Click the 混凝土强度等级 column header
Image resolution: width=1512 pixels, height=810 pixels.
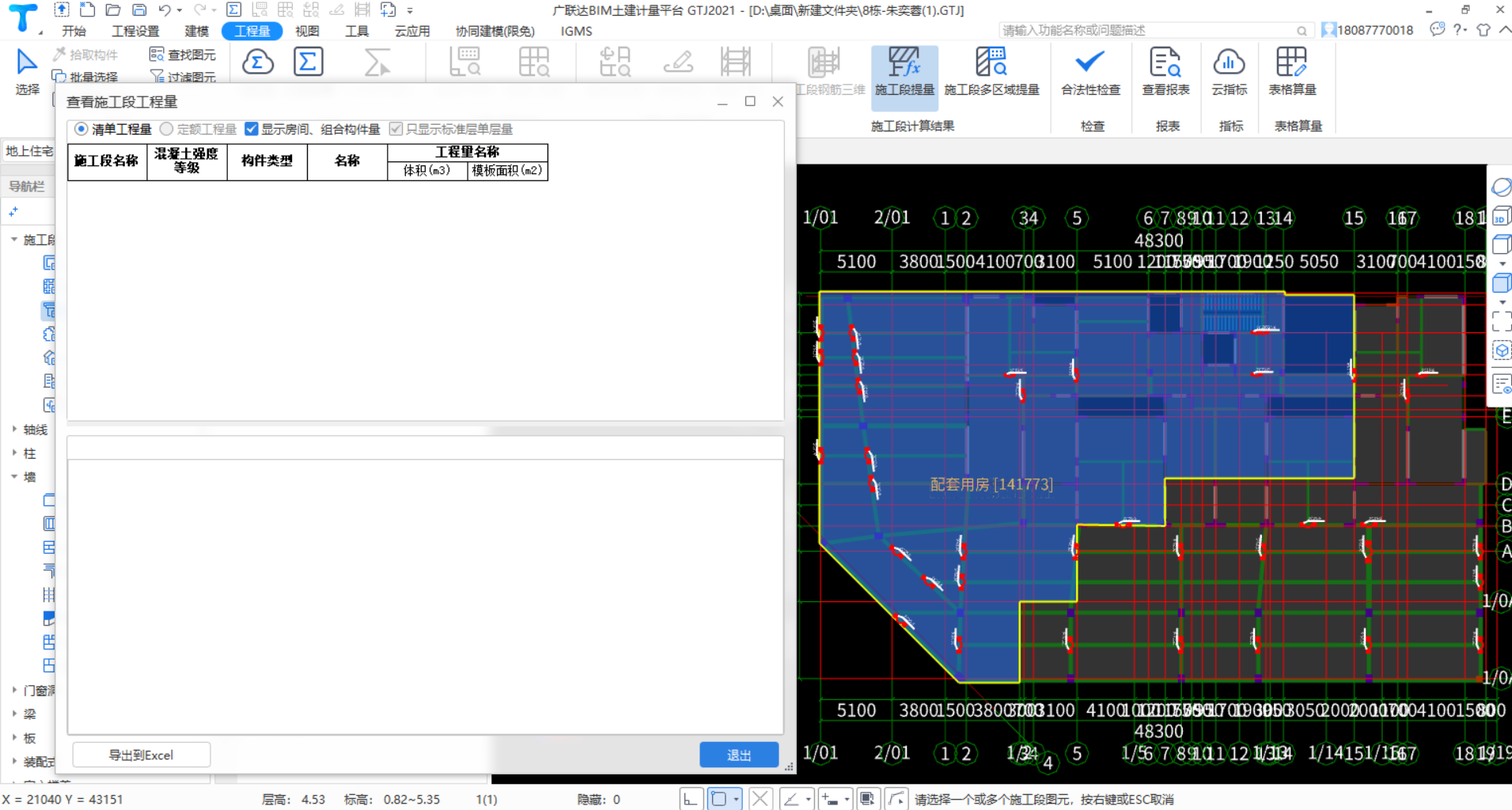tap(187, 161)
